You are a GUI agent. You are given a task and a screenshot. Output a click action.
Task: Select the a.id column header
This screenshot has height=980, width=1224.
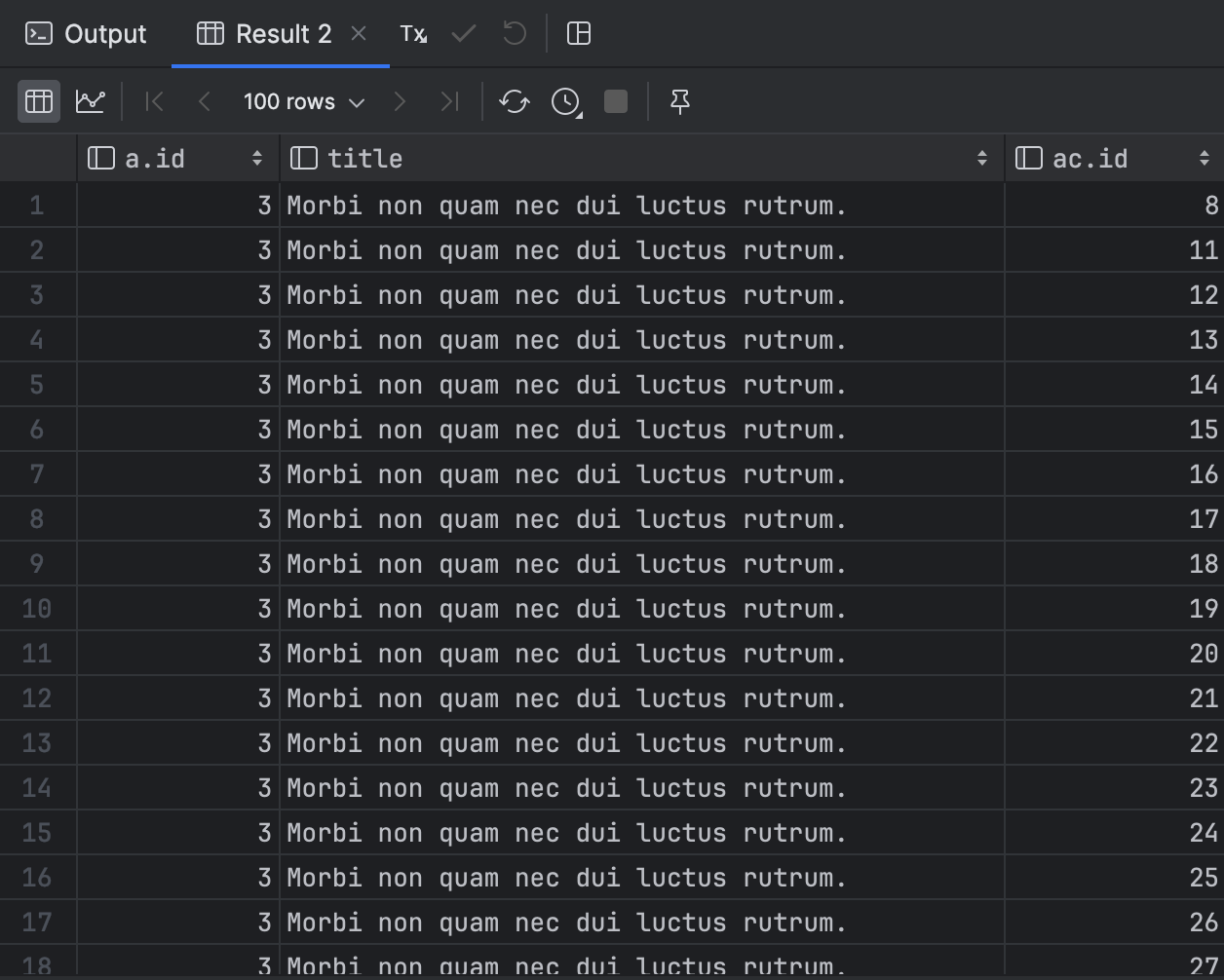[178, 158]
